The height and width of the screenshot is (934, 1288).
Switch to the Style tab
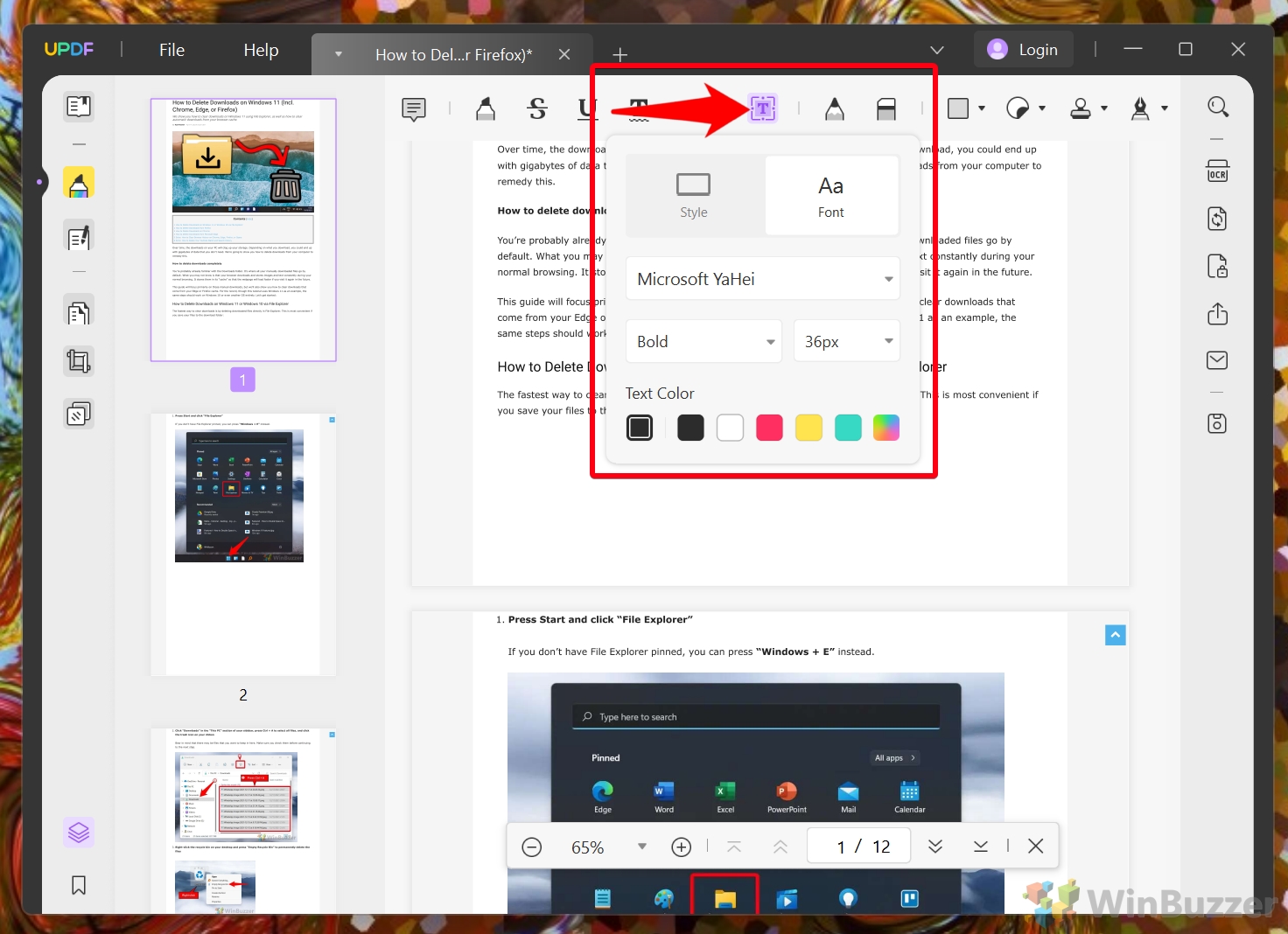(695, 195)
